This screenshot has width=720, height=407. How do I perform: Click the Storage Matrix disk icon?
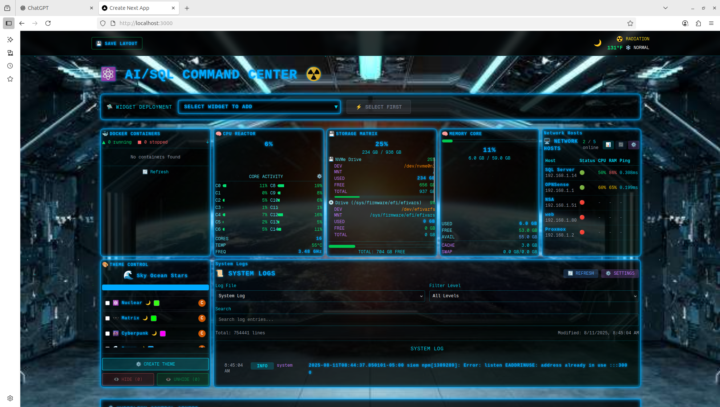(x=332, y=134)
